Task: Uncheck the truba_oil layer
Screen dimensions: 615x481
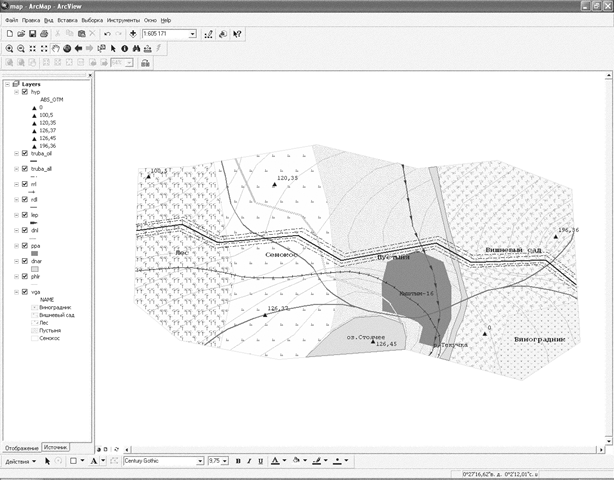Action: click(x=25, y=154)
